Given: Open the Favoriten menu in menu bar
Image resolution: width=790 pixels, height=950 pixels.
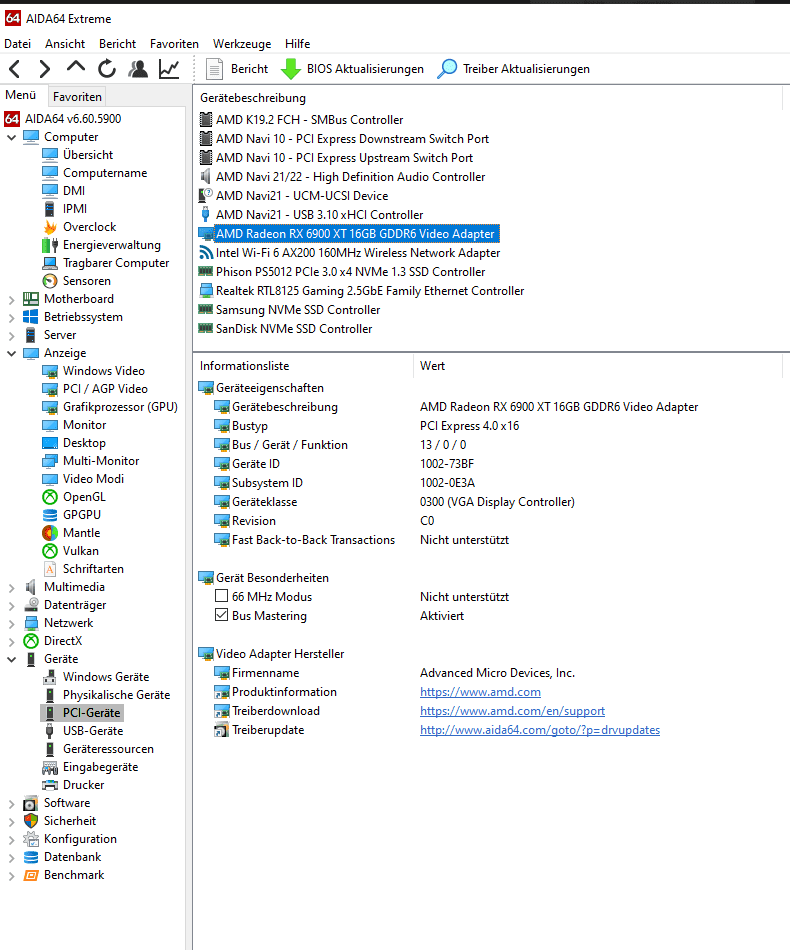Looking at the screenshot, I should tap(174, 44).
